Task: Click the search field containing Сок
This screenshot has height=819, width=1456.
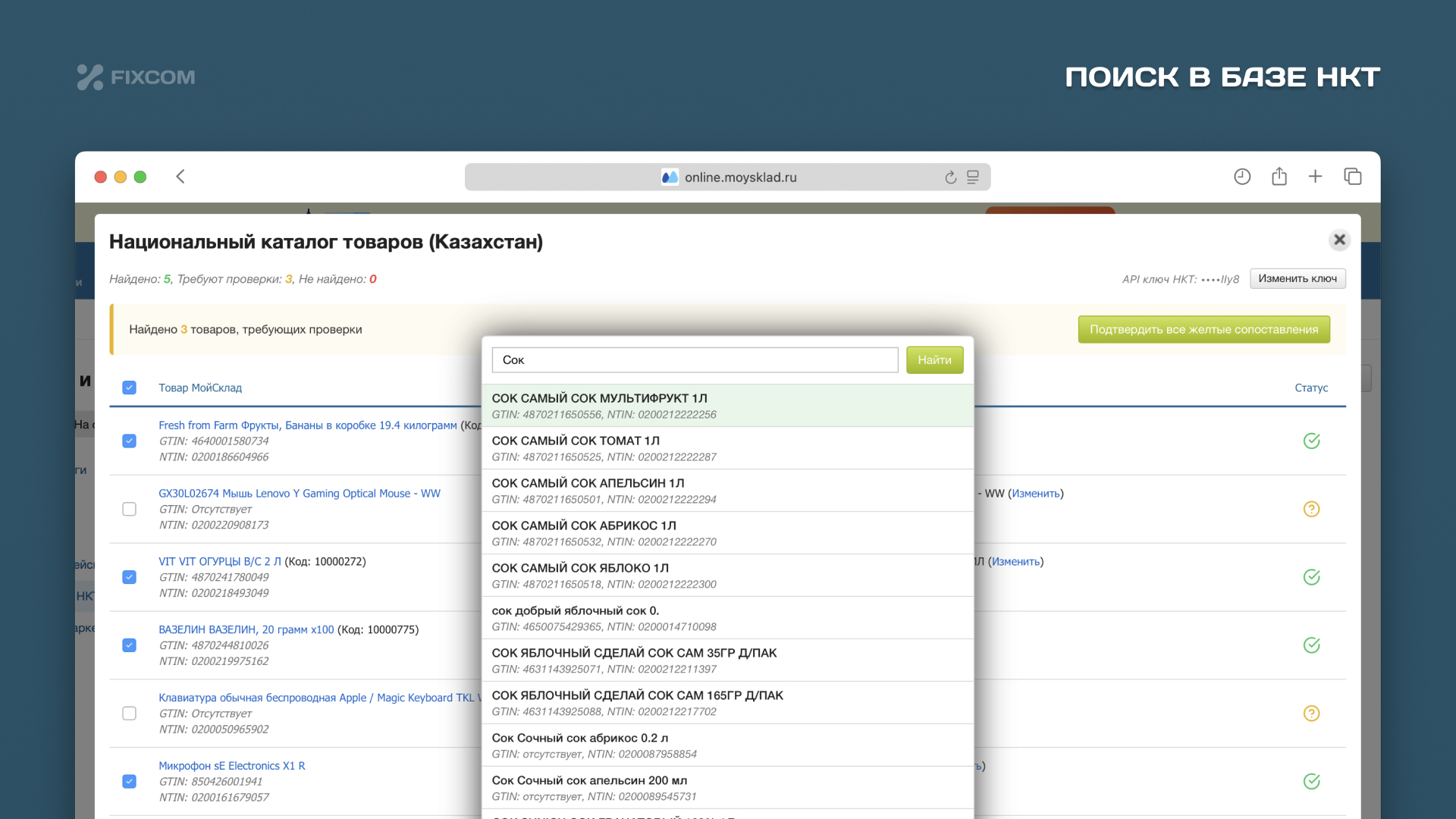Action: pos(694,360)
